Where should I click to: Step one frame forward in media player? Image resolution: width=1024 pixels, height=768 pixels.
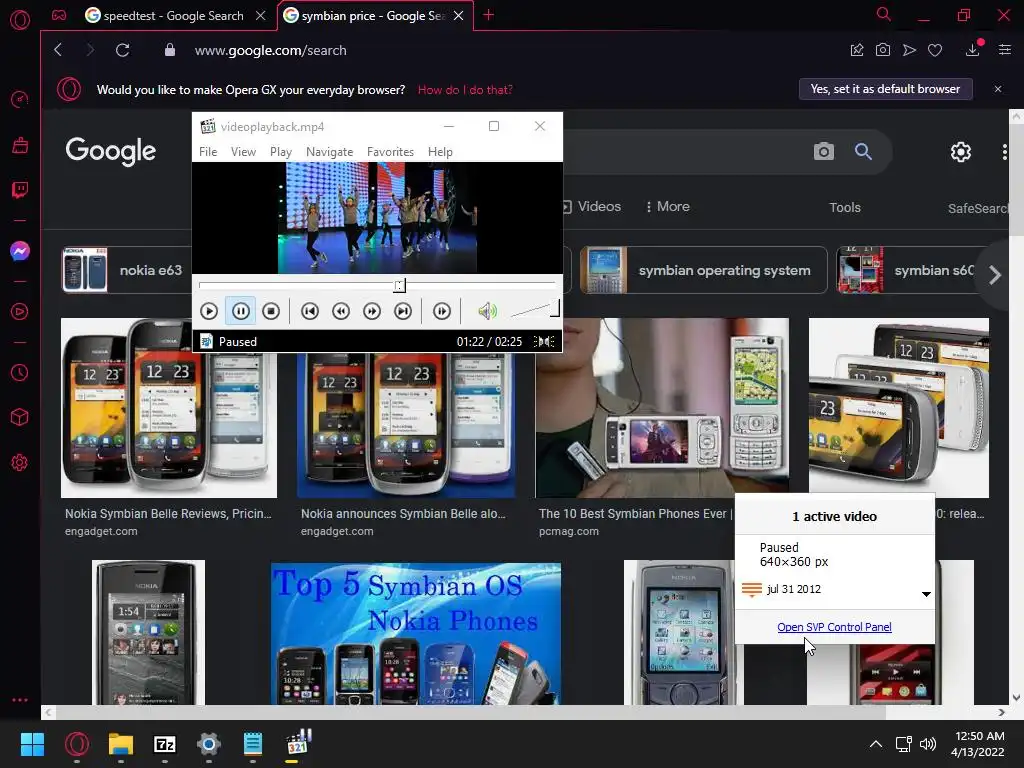click(442, 311)
